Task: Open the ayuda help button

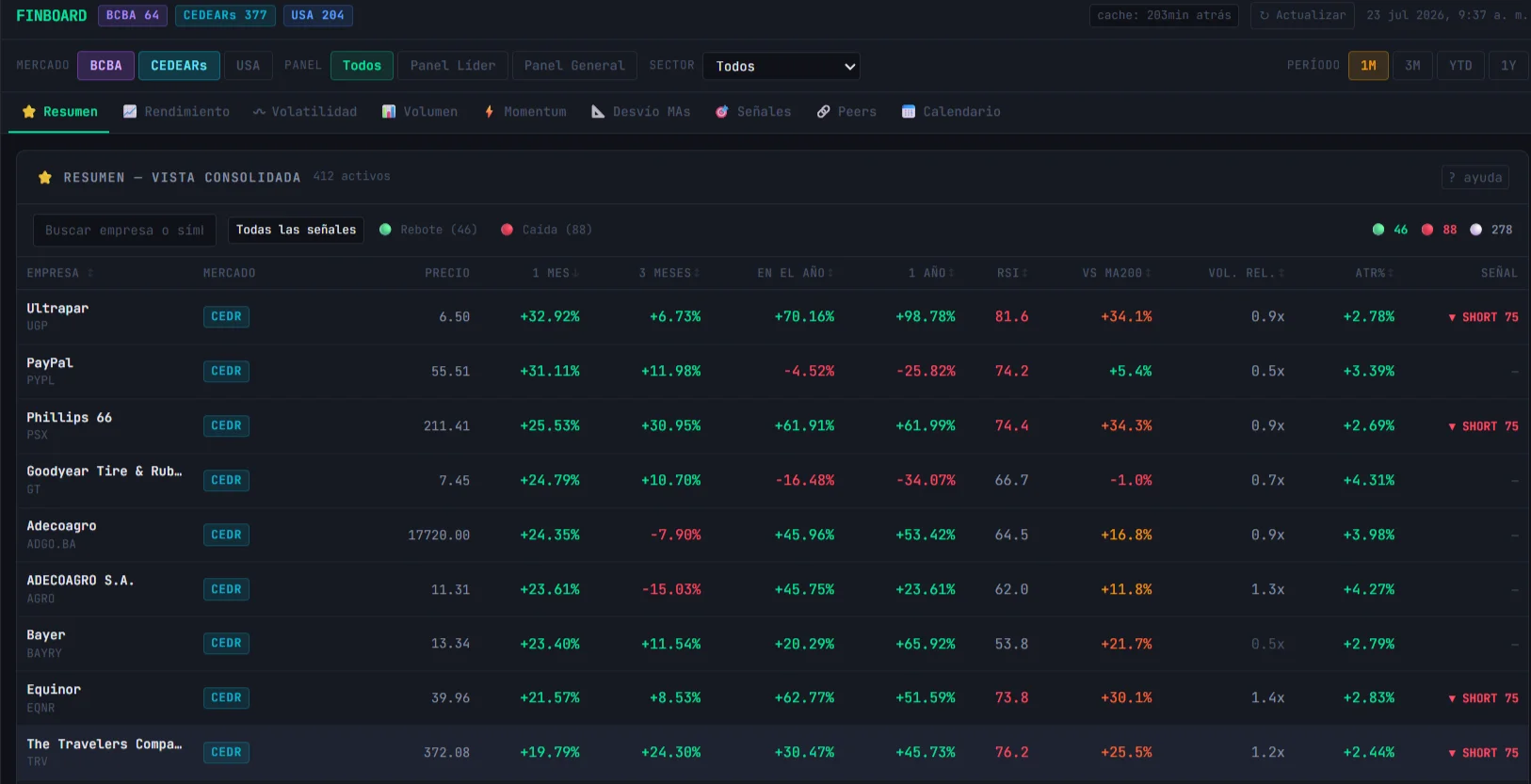Action: tap(1475, 177)
